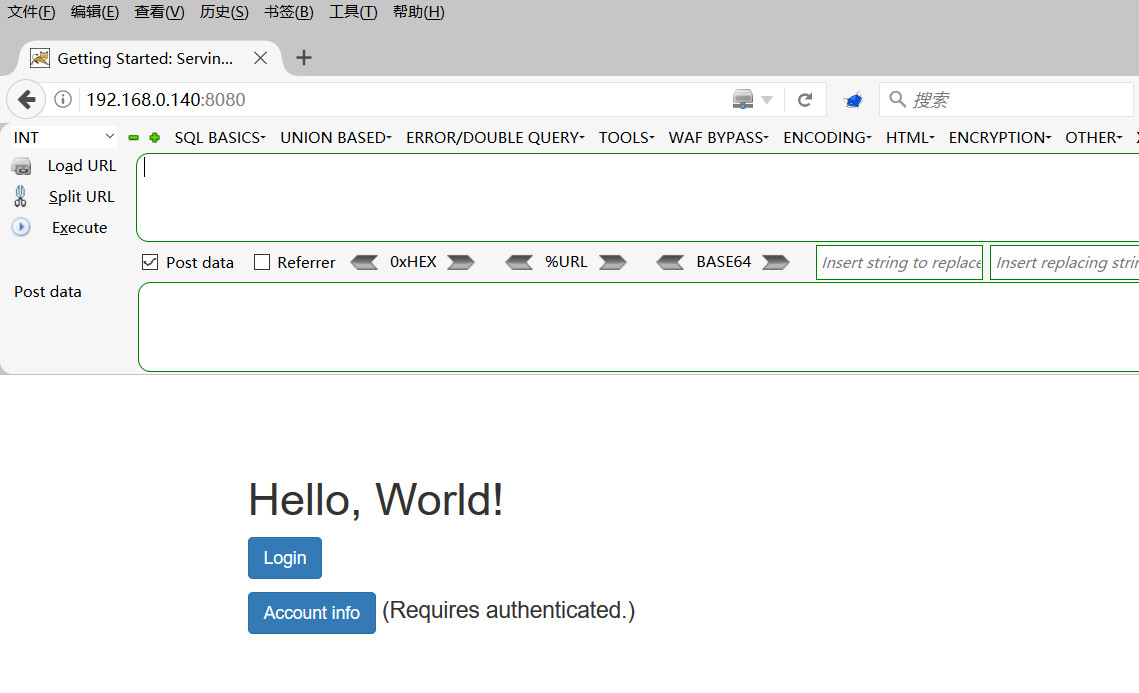This screenshot has width=1139, height=693.
Task: Open a new tab with the plus button
Action: tap(304, 57)
